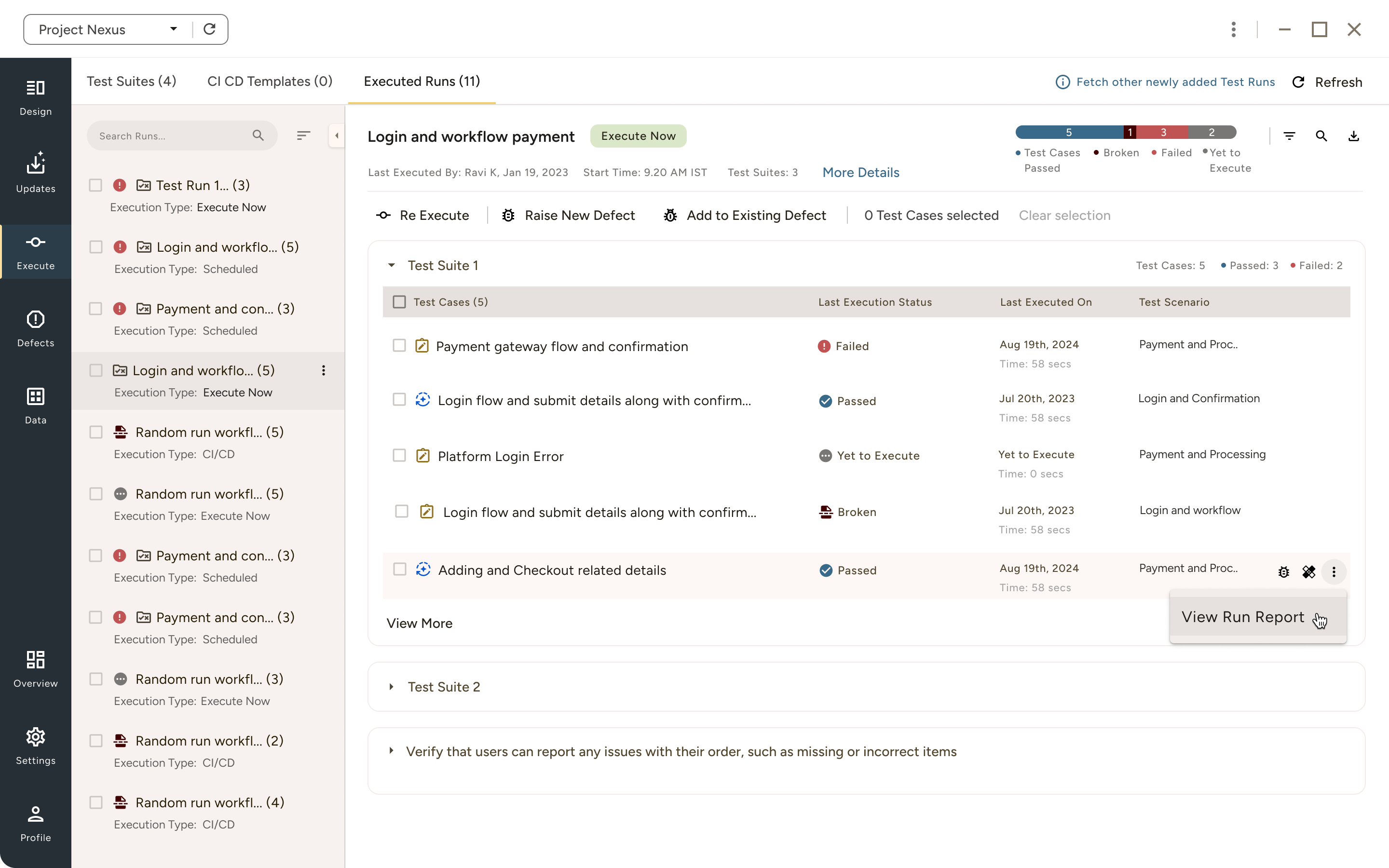Click the patch icon on Adding and Checkout row
The width and height of the screenshot is (1389, 868).
tap(1309, 572)
